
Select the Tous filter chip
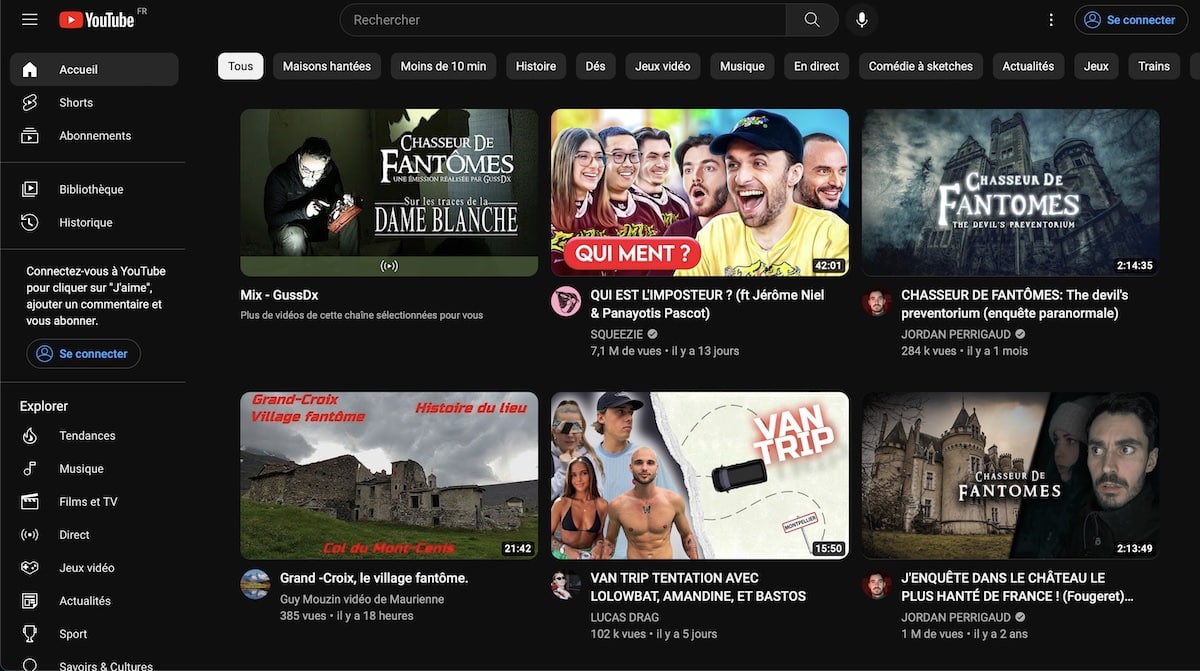240,66
